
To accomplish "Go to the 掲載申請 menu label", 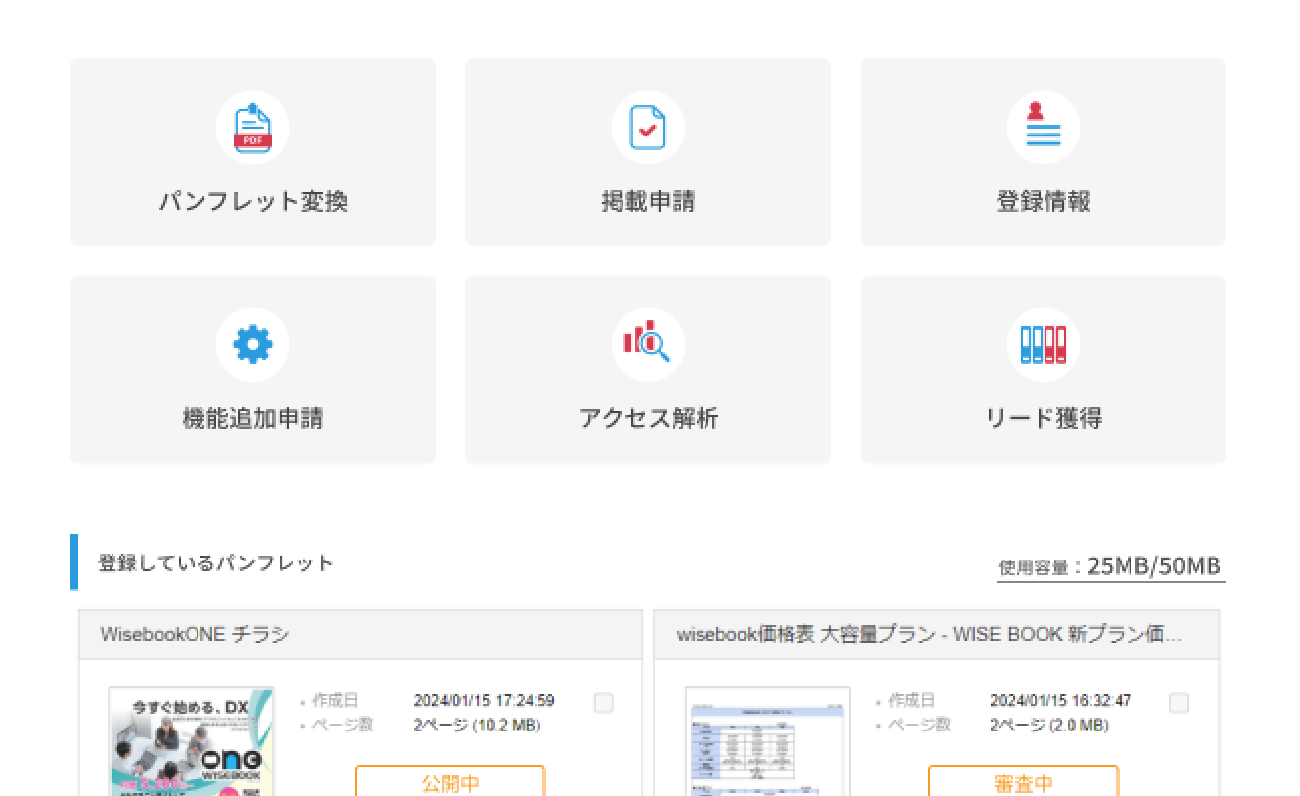I will pos(648,201).
